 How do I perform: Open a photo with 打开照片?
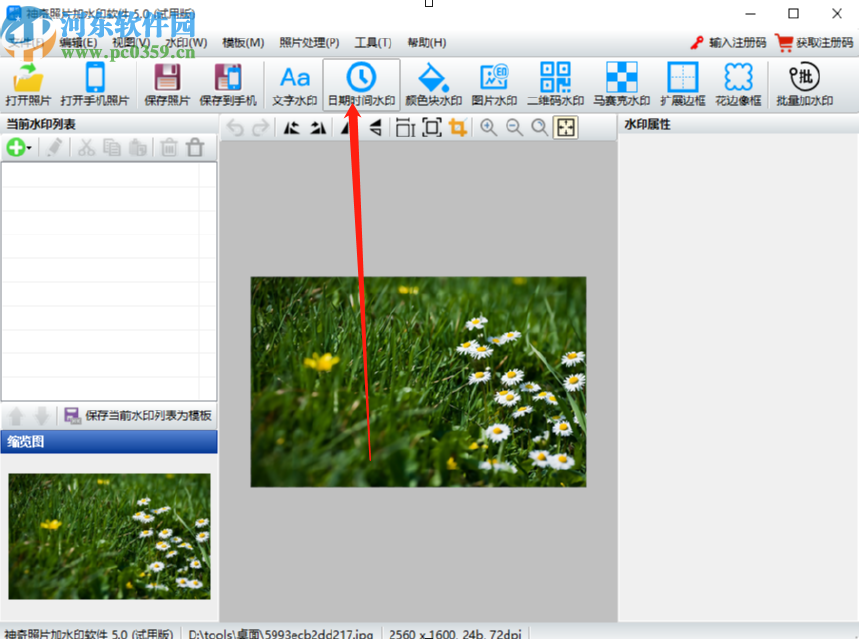pos(28,84)
